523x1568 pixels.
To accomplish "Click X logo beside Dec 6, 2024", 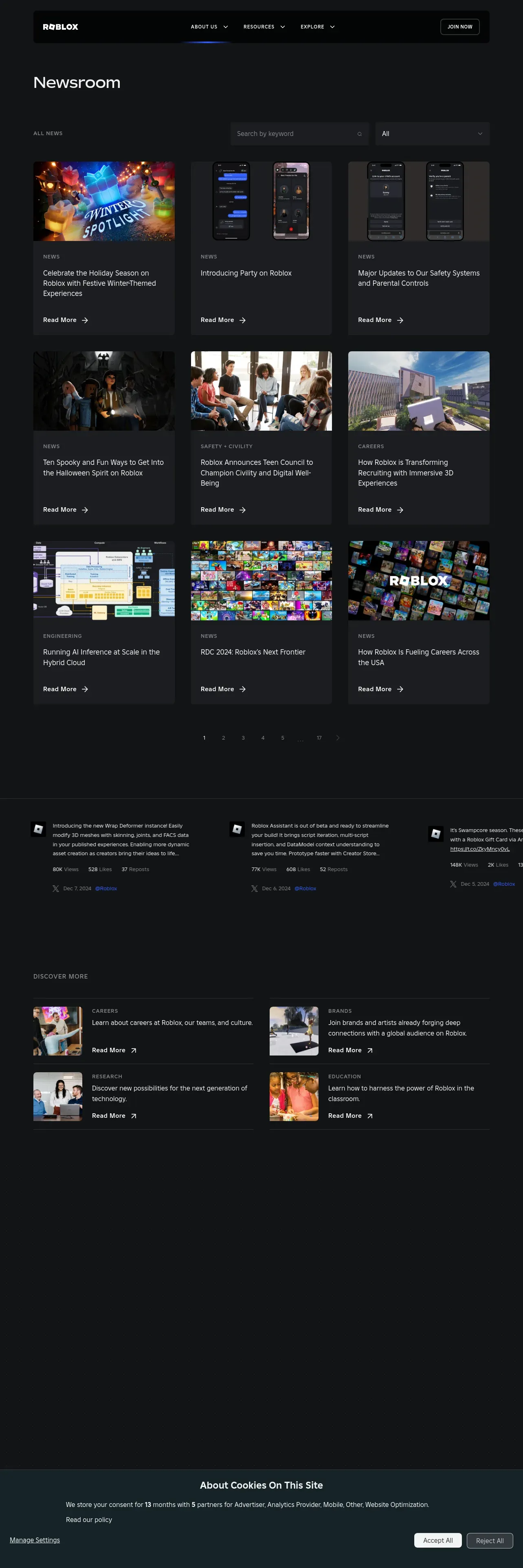I will pyautogui.click(x=255, y=889).
